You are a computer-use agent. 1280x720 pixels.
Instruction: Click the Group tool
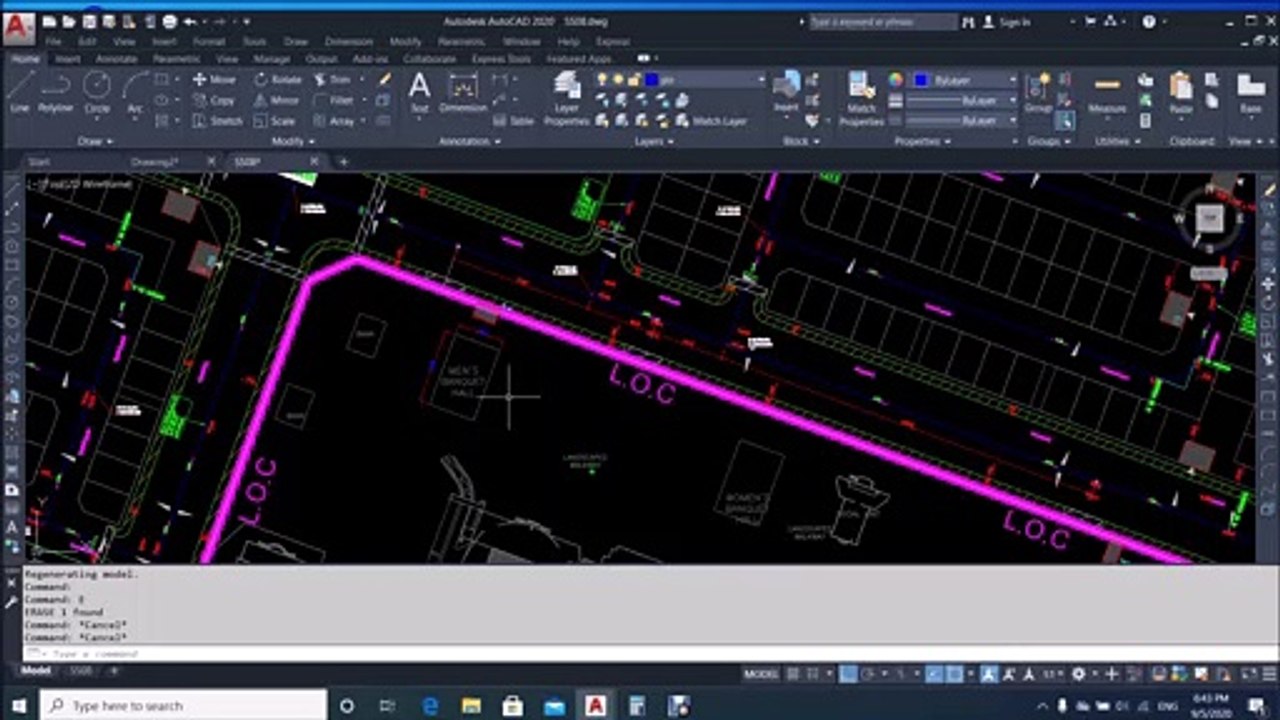coord(1038,92)
